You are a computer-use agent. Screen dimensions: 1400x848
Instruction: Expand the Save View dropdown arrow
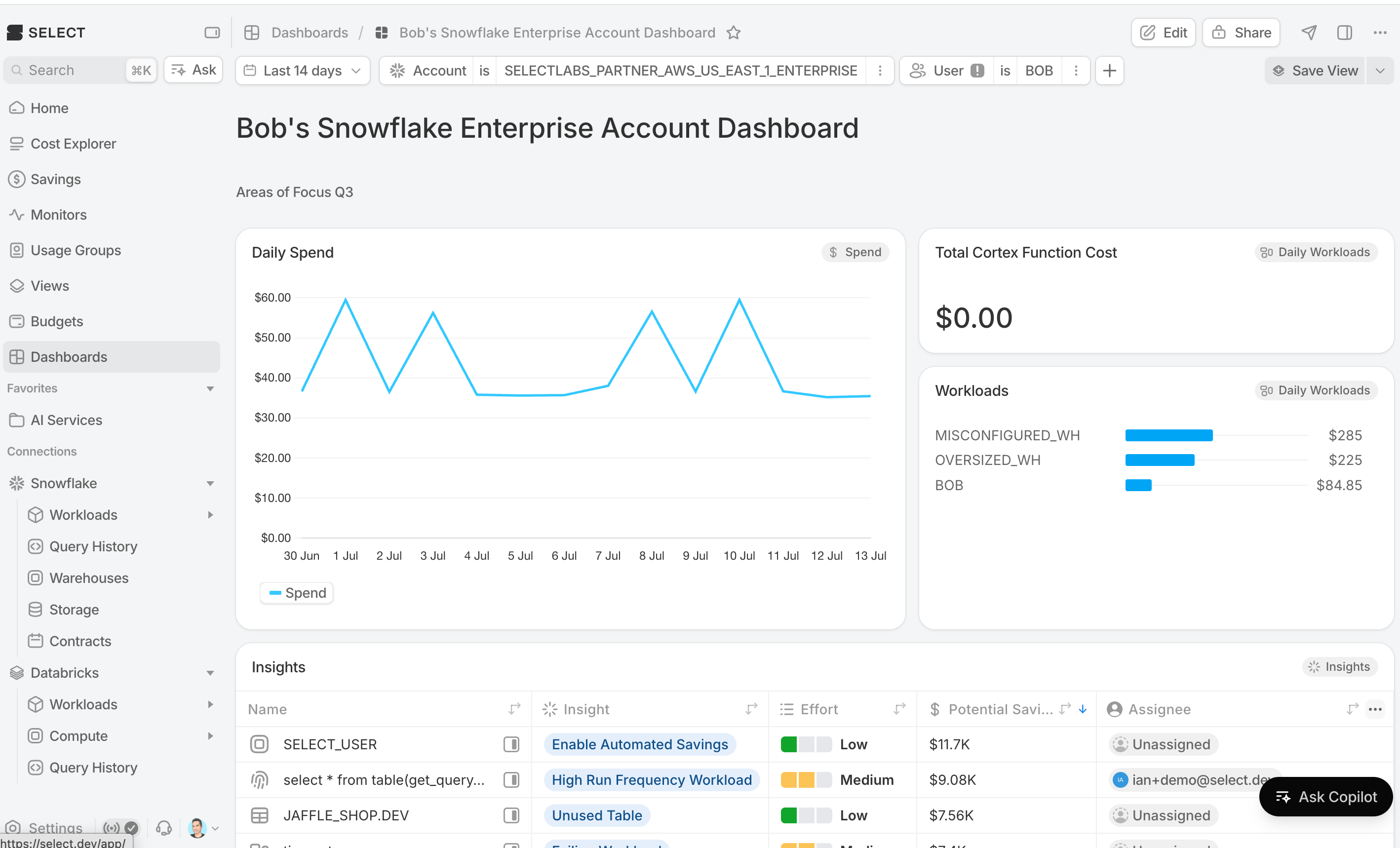1380,71
